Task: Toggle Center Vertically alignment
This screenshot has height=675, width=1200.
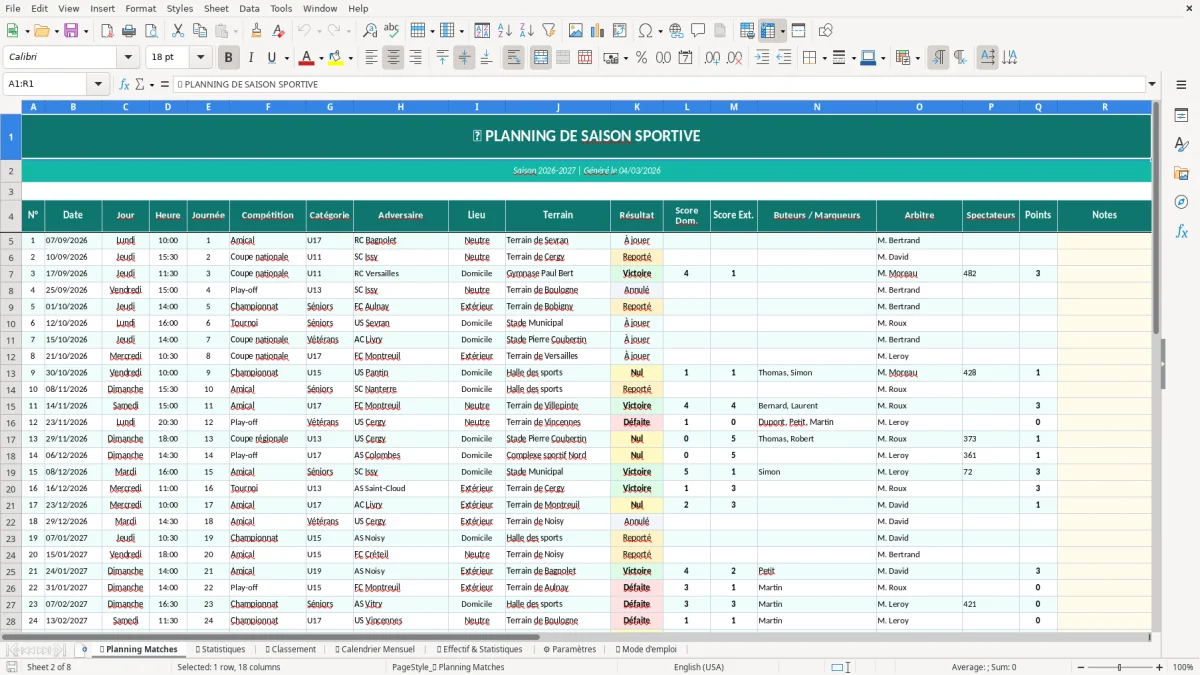Action: (464, 58)
